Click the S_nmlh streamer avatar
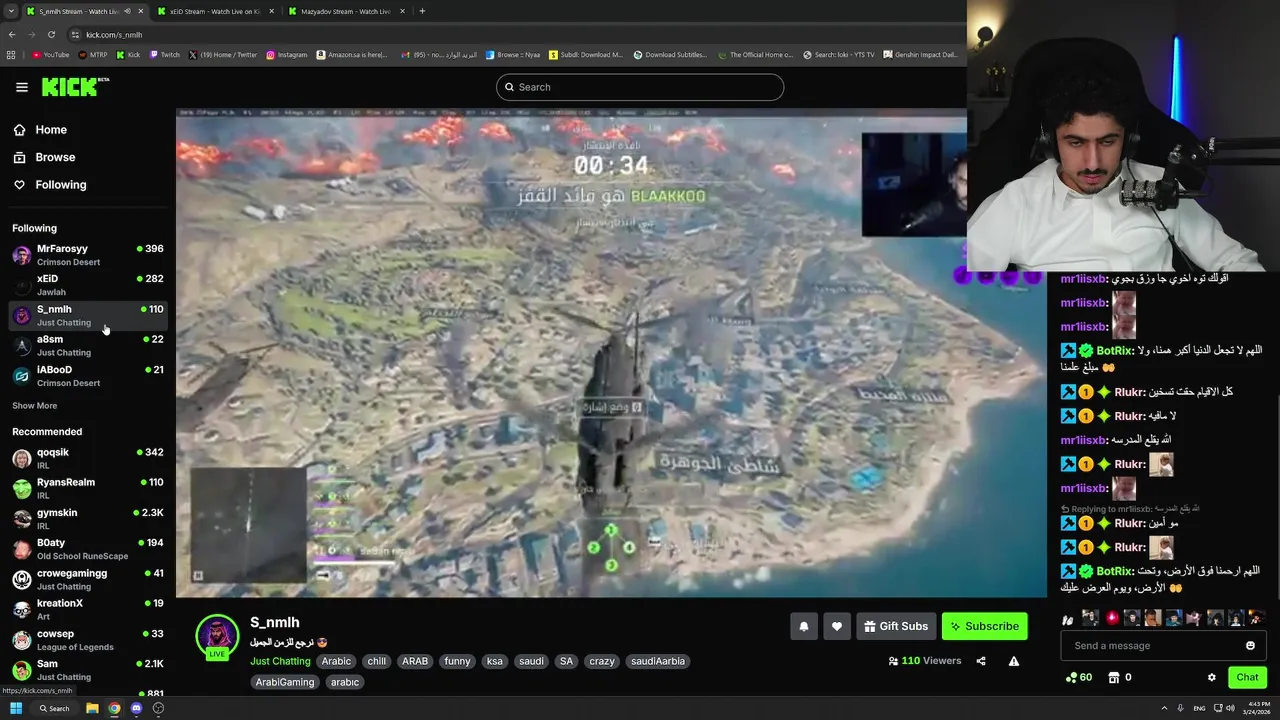 click(217, 635)
